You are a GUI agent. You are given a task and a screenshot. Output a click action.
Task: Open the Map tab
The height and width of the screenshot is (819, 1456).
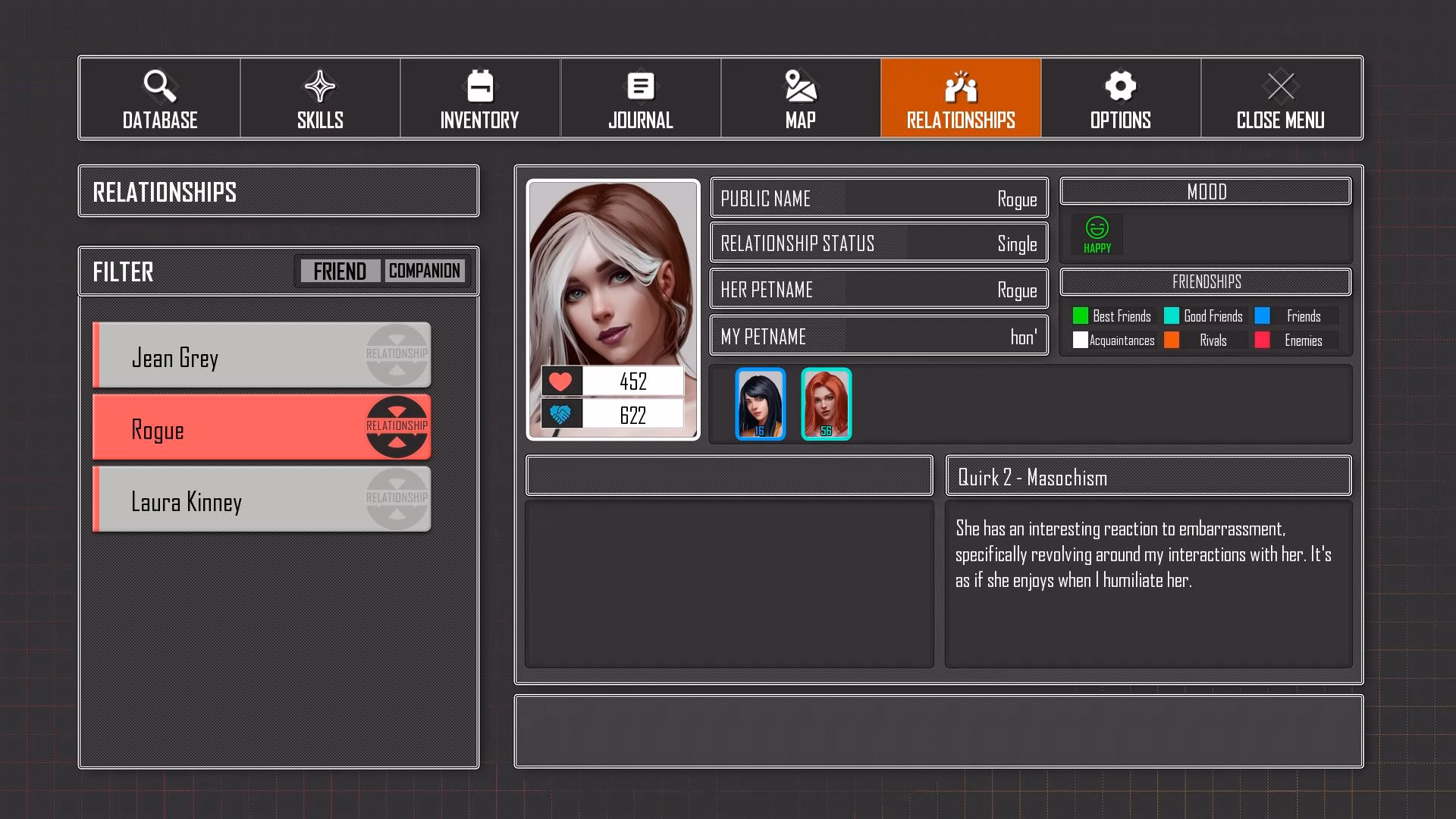pyautogui.click(x=801, y=98)
